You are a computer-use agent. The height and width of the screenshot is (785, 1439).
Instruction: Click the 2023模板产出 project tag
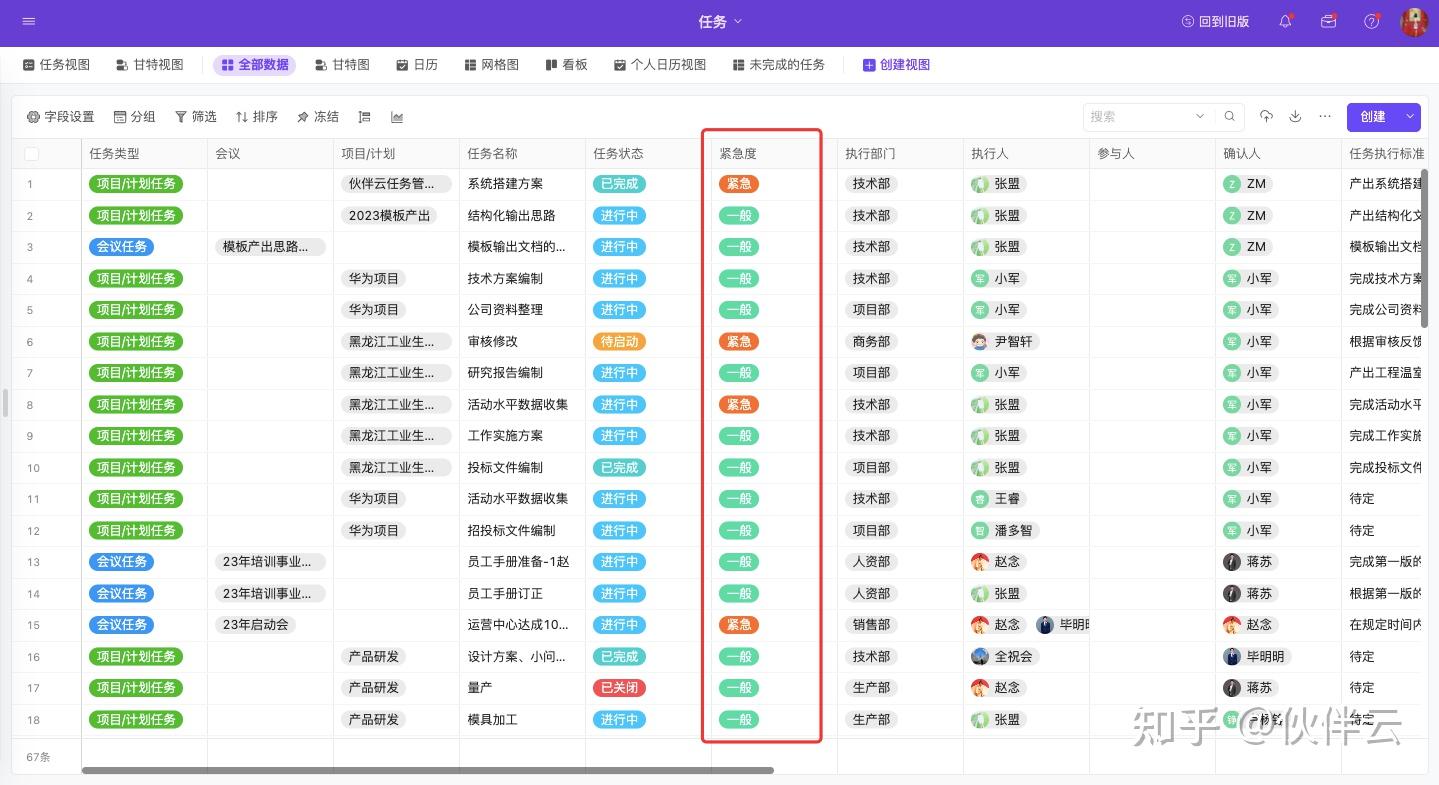(389, 216)
